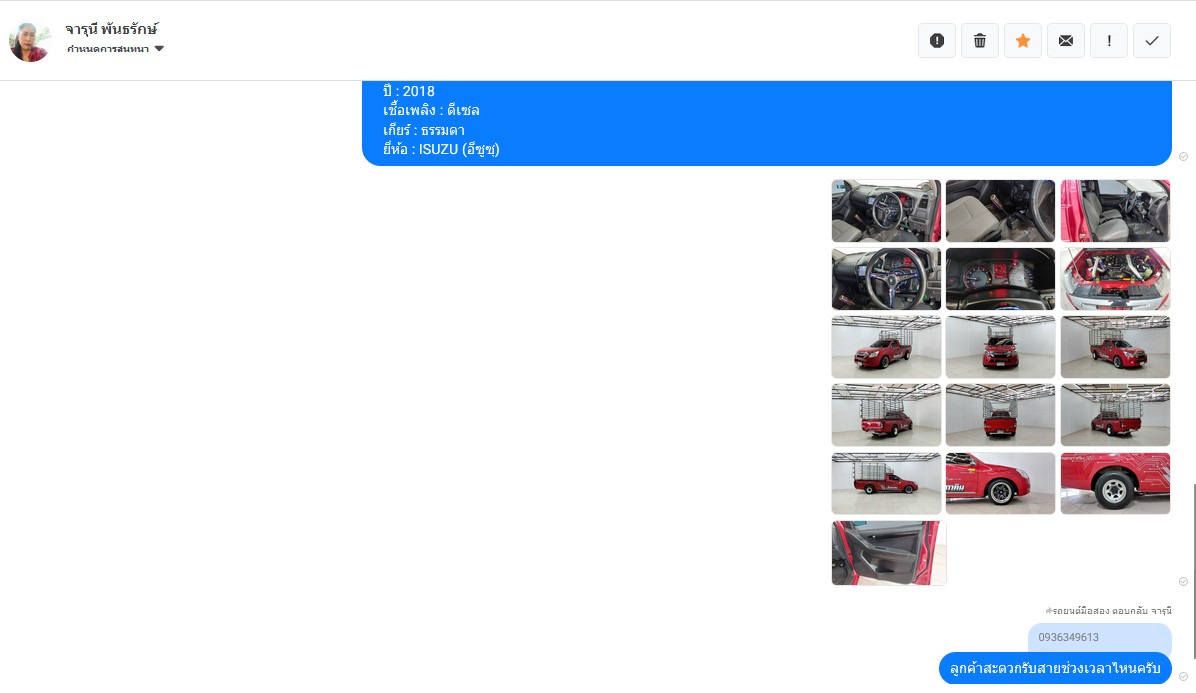Mark conversation unread with envelope icon

[x=1066, y=41]
